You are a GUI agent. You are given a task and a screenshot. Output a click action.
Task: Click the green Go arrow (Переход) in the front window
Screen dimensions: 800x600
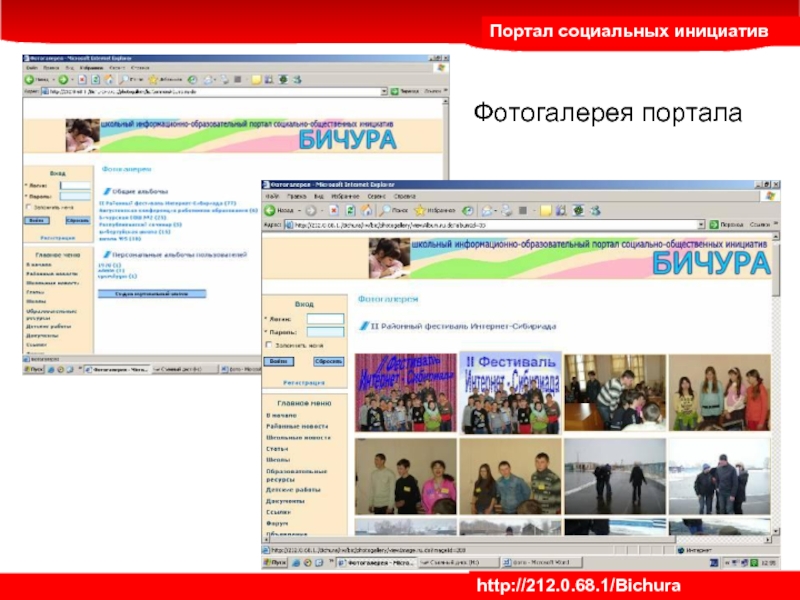click(x=714, y=224)
